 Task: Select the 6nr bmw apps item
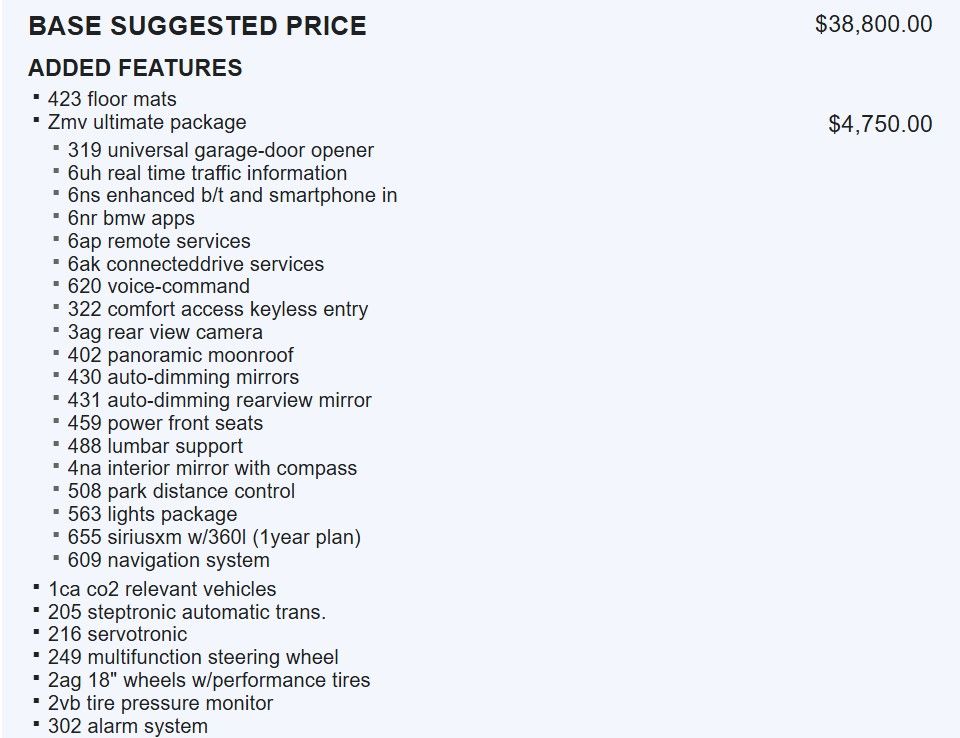(131, 218)
